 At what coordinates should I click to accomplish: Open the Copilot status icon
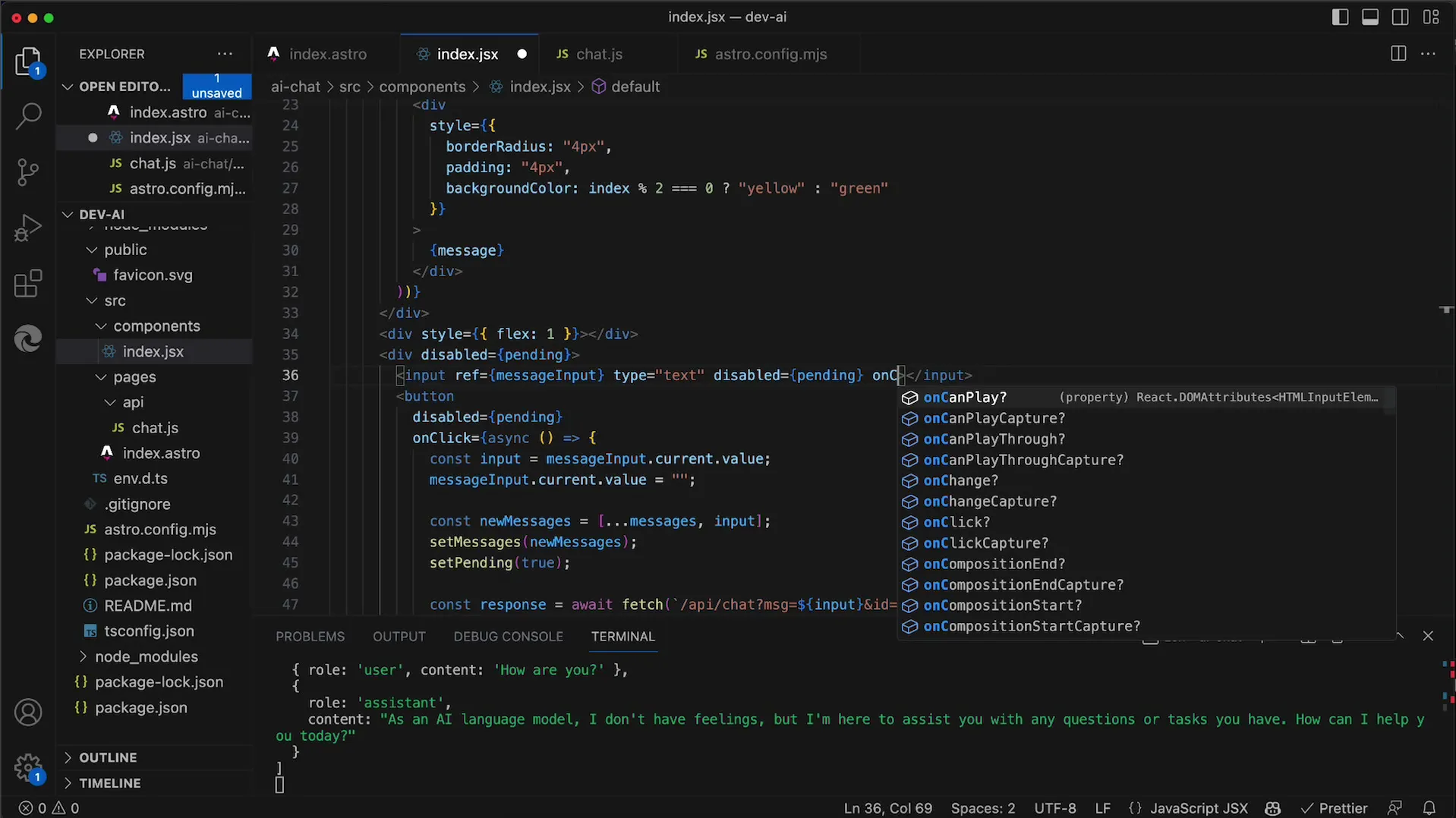(x=1273, y=808)
